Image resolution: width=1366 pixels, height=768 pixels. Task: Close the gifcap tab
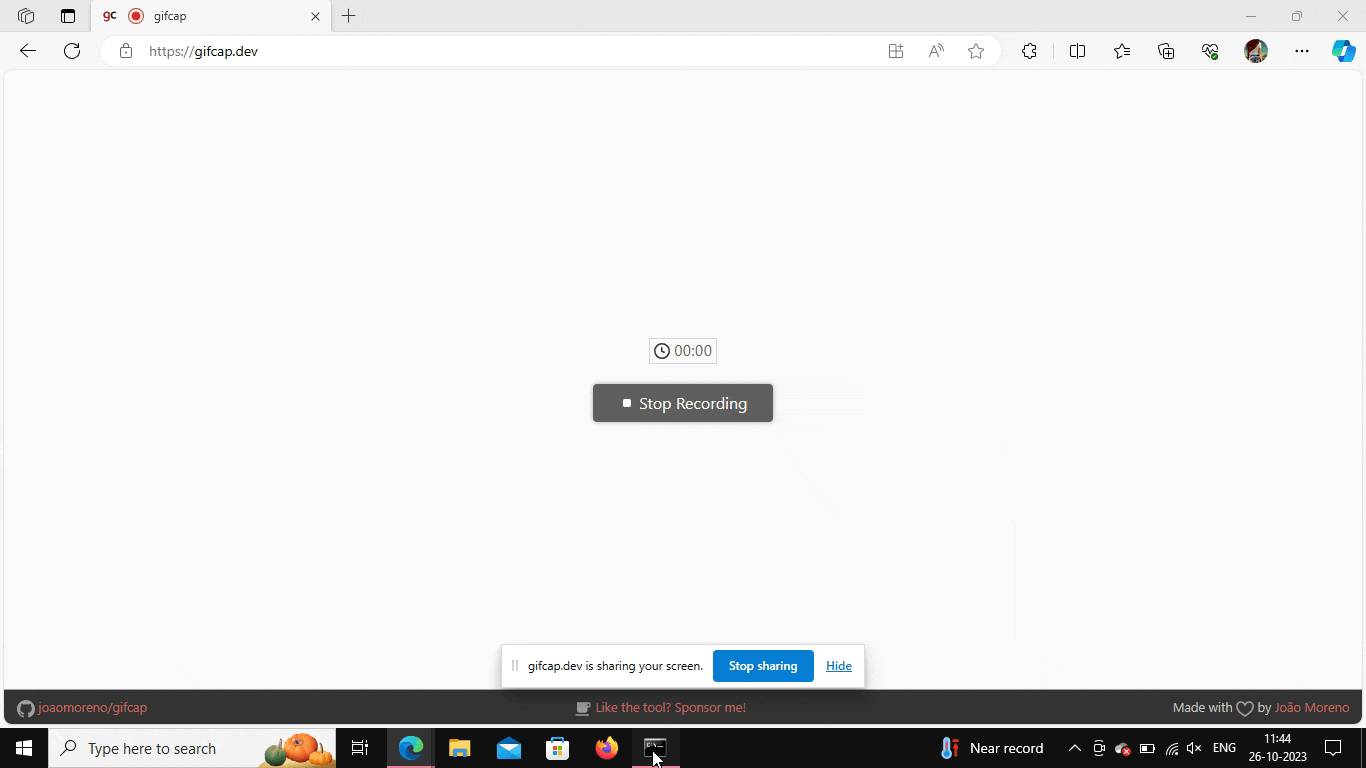coord(316,16)
